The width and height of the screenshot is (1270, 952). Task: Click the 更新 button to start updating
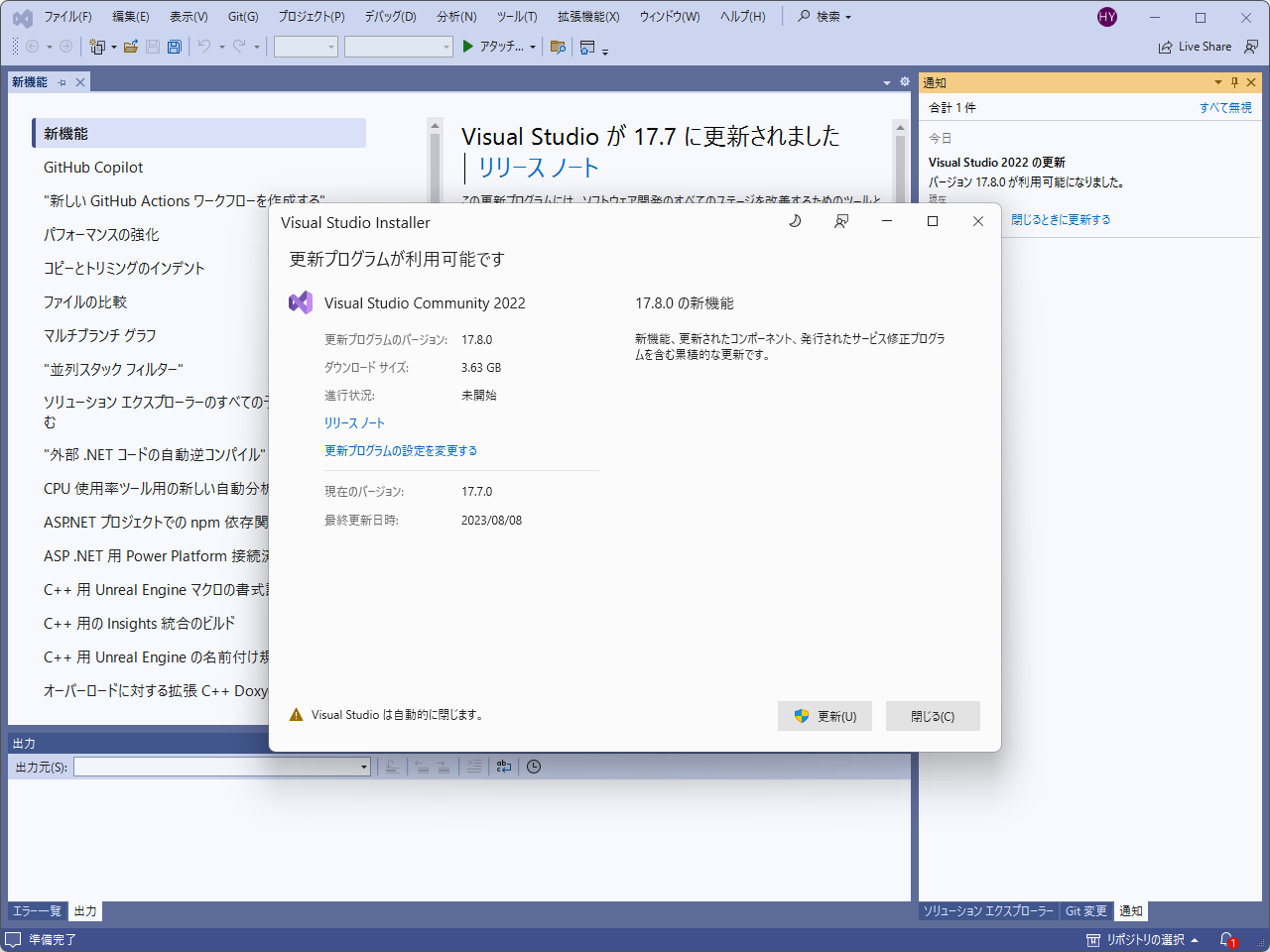tap(825, 715)
